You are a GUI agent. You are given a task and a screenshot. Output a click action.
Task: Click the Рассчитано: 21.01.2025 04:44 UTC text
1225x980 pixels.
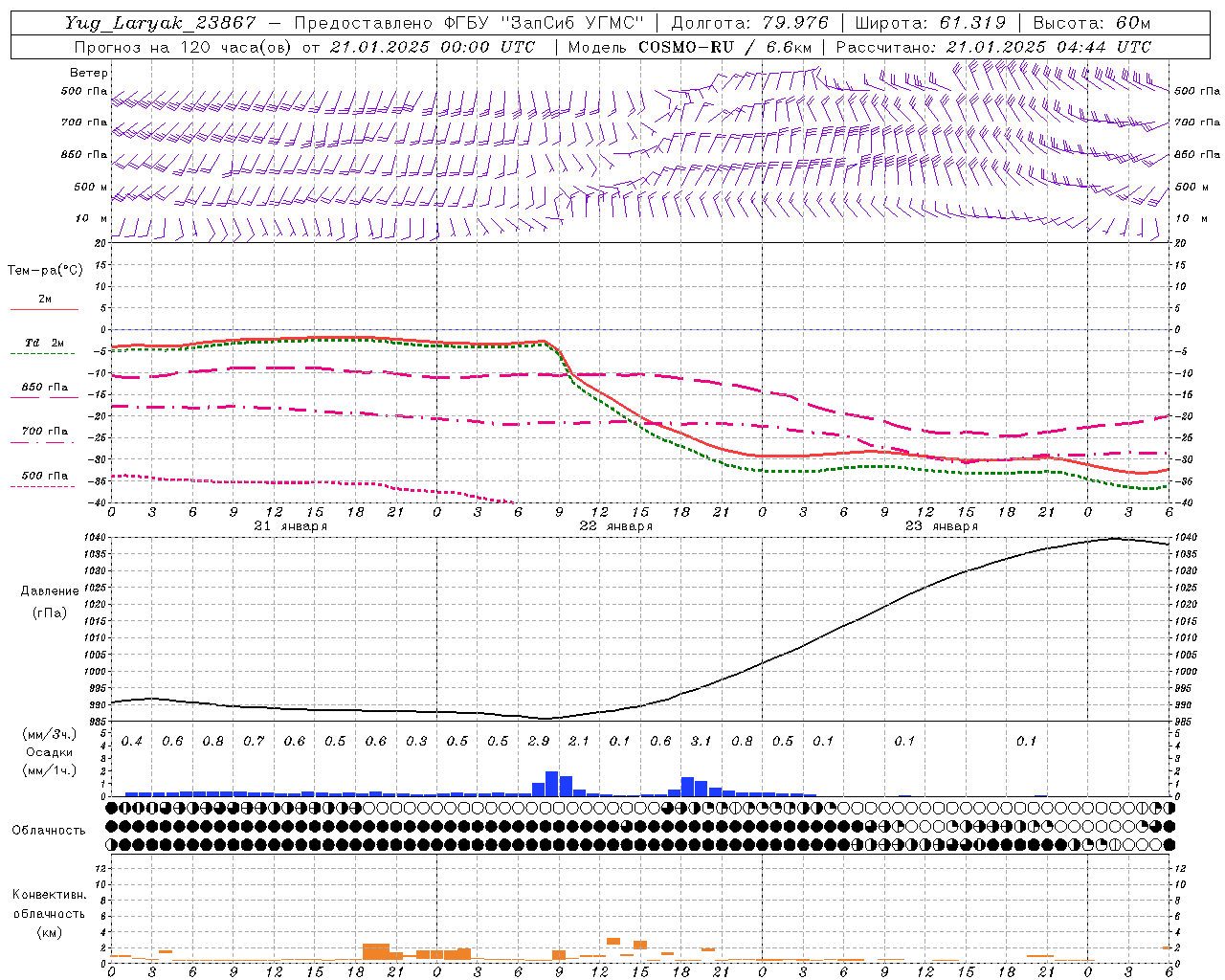point(993,47)
